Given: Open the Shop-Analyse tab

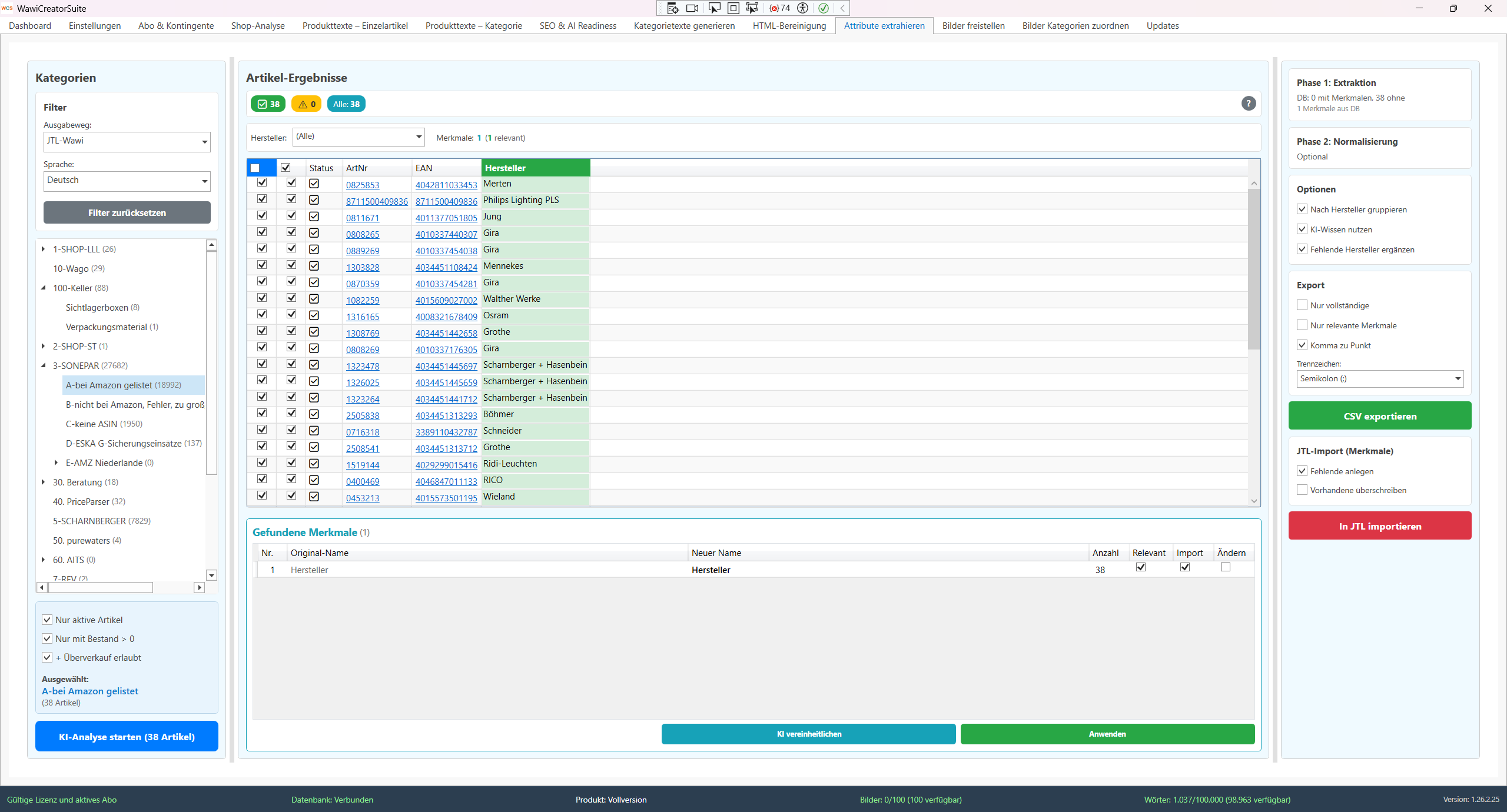Looking at the screenshot, I should click(258, 26).
